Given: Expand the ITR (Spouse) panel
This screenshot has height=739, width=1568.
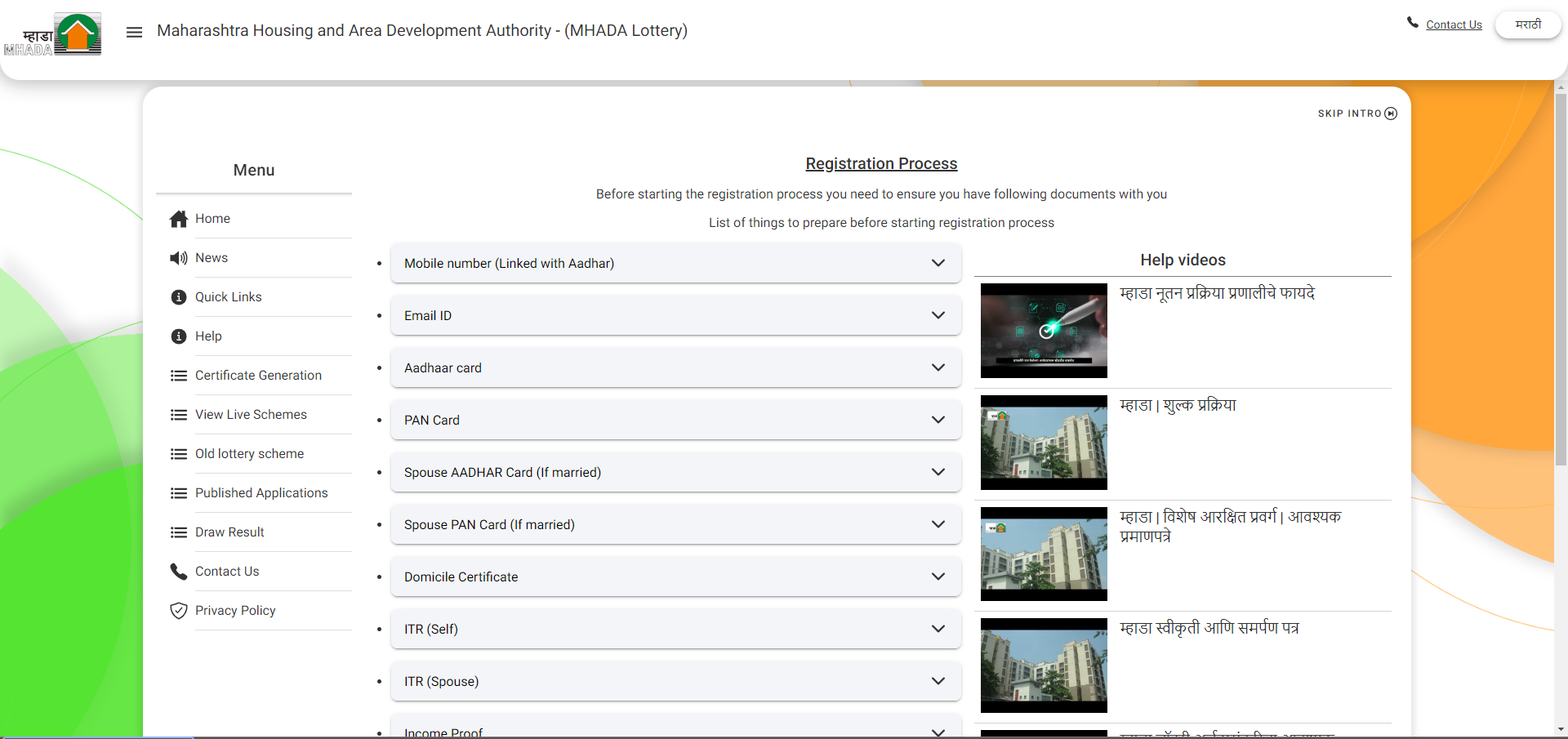Looking at the screenshot, I should click(676, 681).
